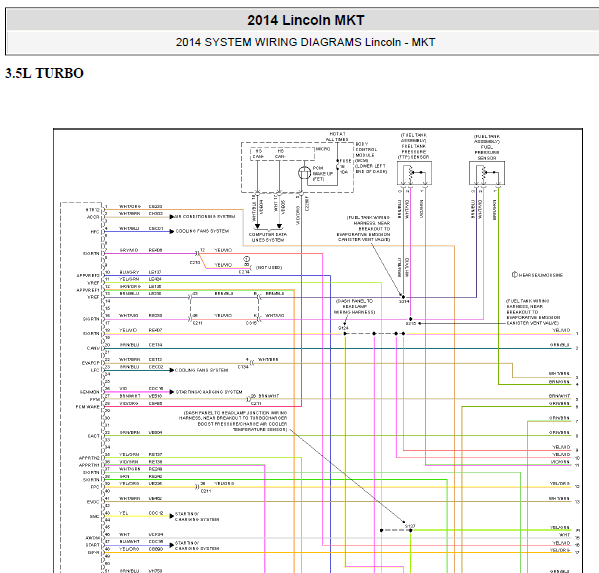The image size is (599, 573).
Task: Click 'YEL' wire color on pin 43
Action: point(124,513)
